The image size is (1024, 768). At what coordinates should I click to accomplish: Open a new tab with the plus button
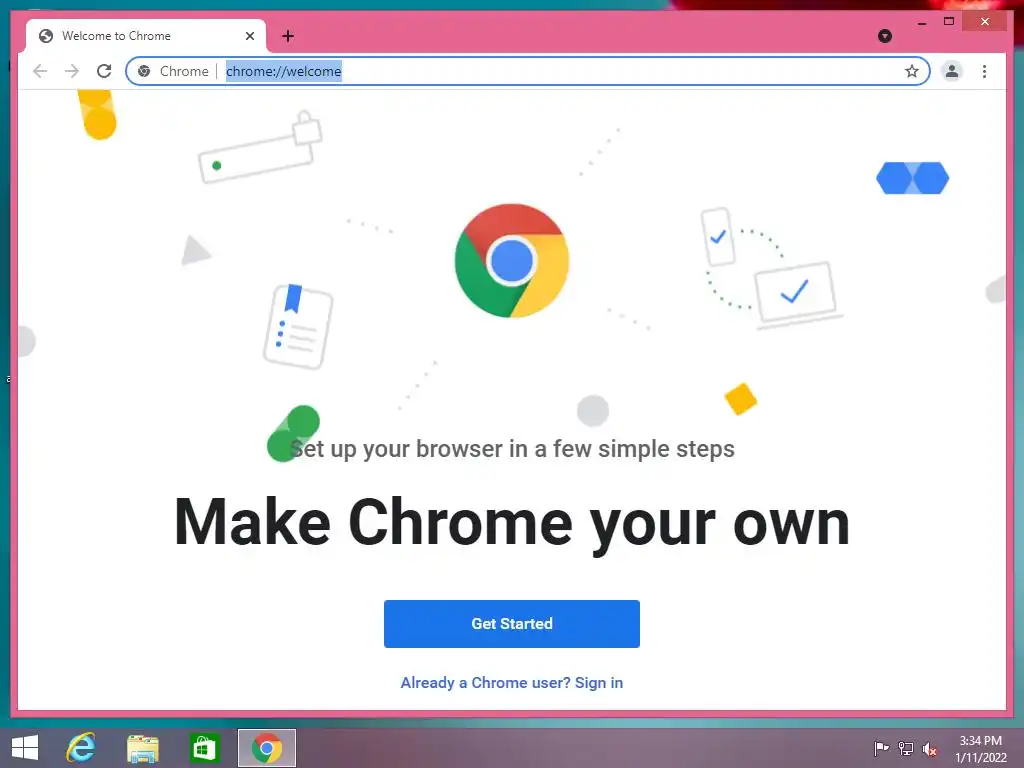point(288,36)
